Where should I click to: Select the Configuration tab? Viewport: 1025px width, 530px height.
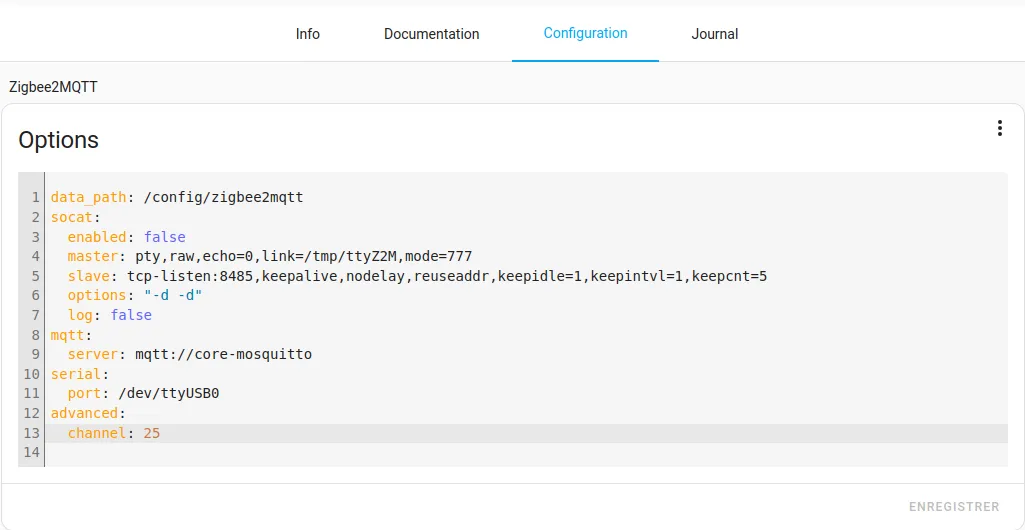click(x=585, y=33)
